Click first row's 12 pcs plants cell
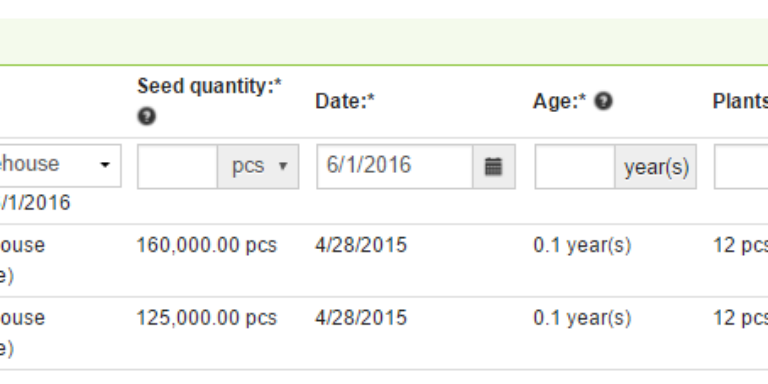 pyautogui.click(x=740, y=245)
